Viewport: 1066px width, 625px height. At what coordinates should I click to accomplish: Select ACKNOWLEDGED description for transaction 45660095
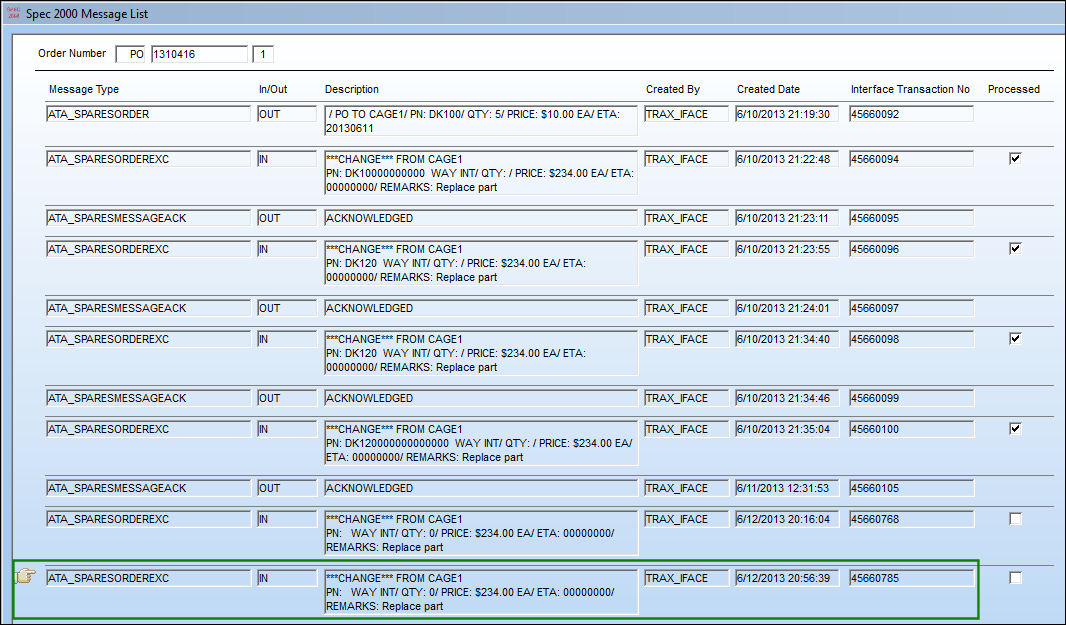click(x=481, y=218)
